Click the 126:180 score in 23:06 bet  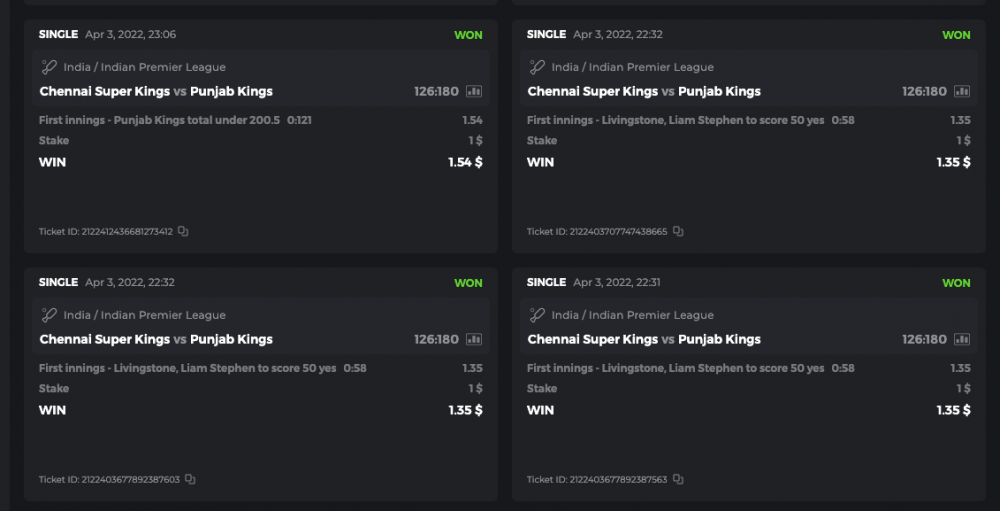coord(436,91)
